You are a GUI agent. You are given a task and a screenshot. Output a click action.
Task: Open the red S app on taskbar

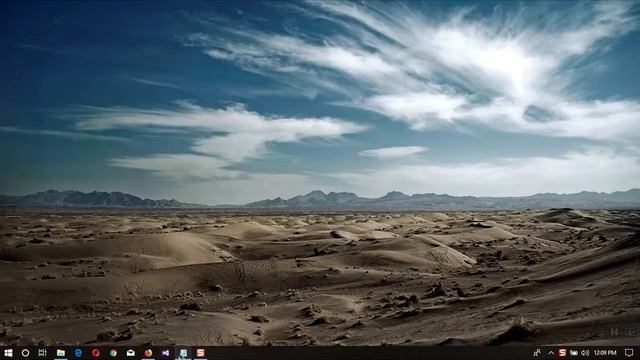(200, 353)
